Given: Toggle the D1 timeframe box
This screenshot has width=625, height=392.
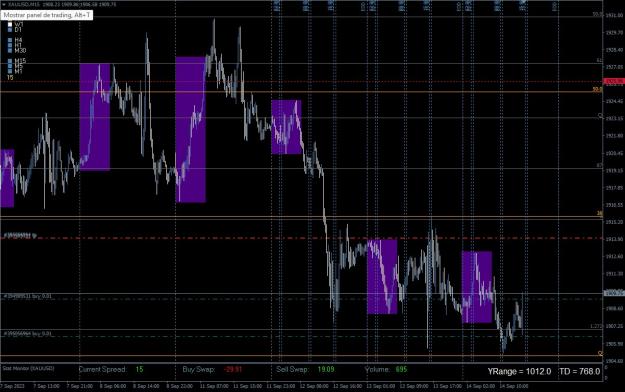Looking at the screenshot, I should click(10, 30).
